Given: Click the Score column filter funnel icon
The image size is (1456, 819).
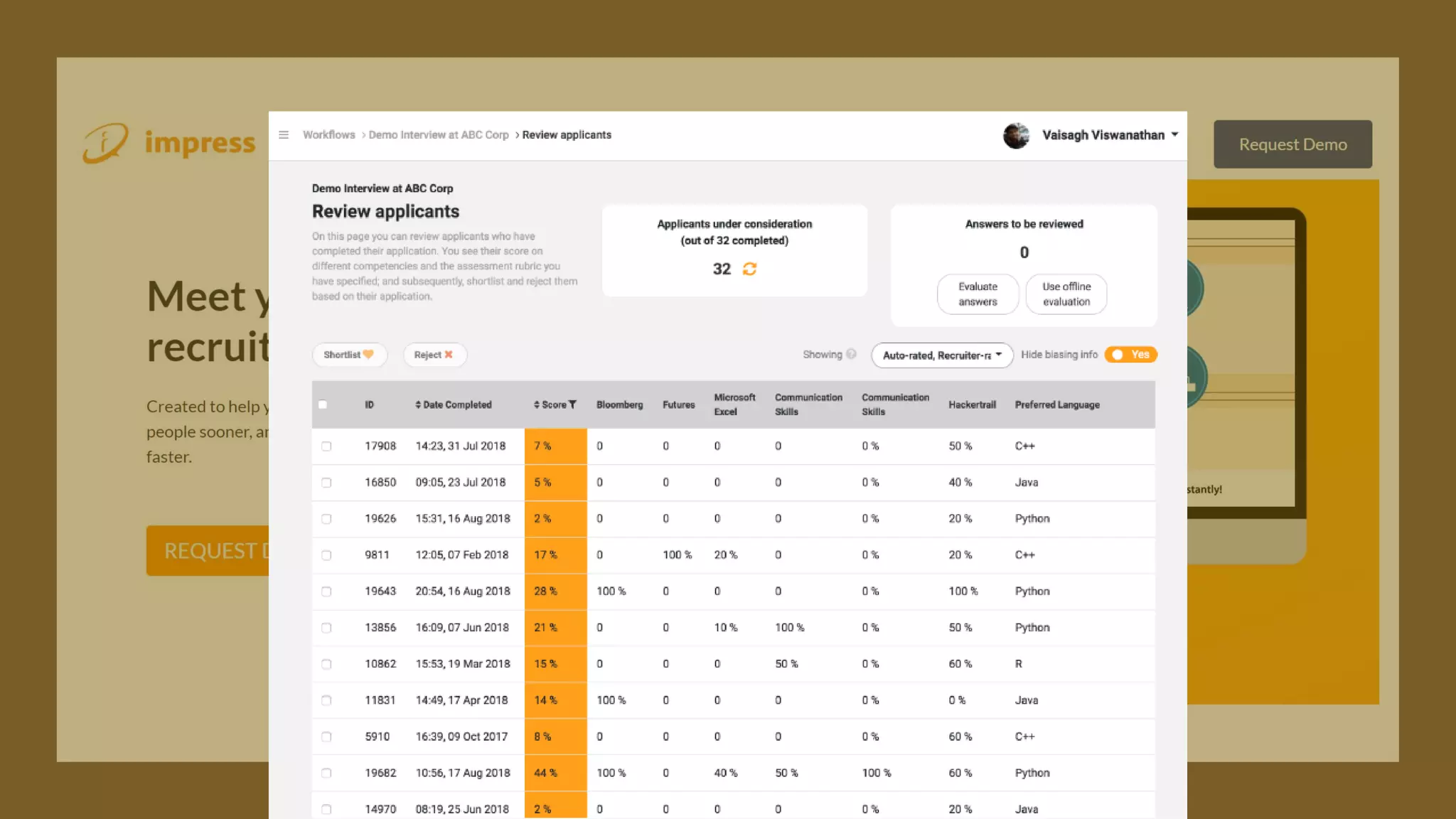Looking at the screenshot, I should coord(572,405).
